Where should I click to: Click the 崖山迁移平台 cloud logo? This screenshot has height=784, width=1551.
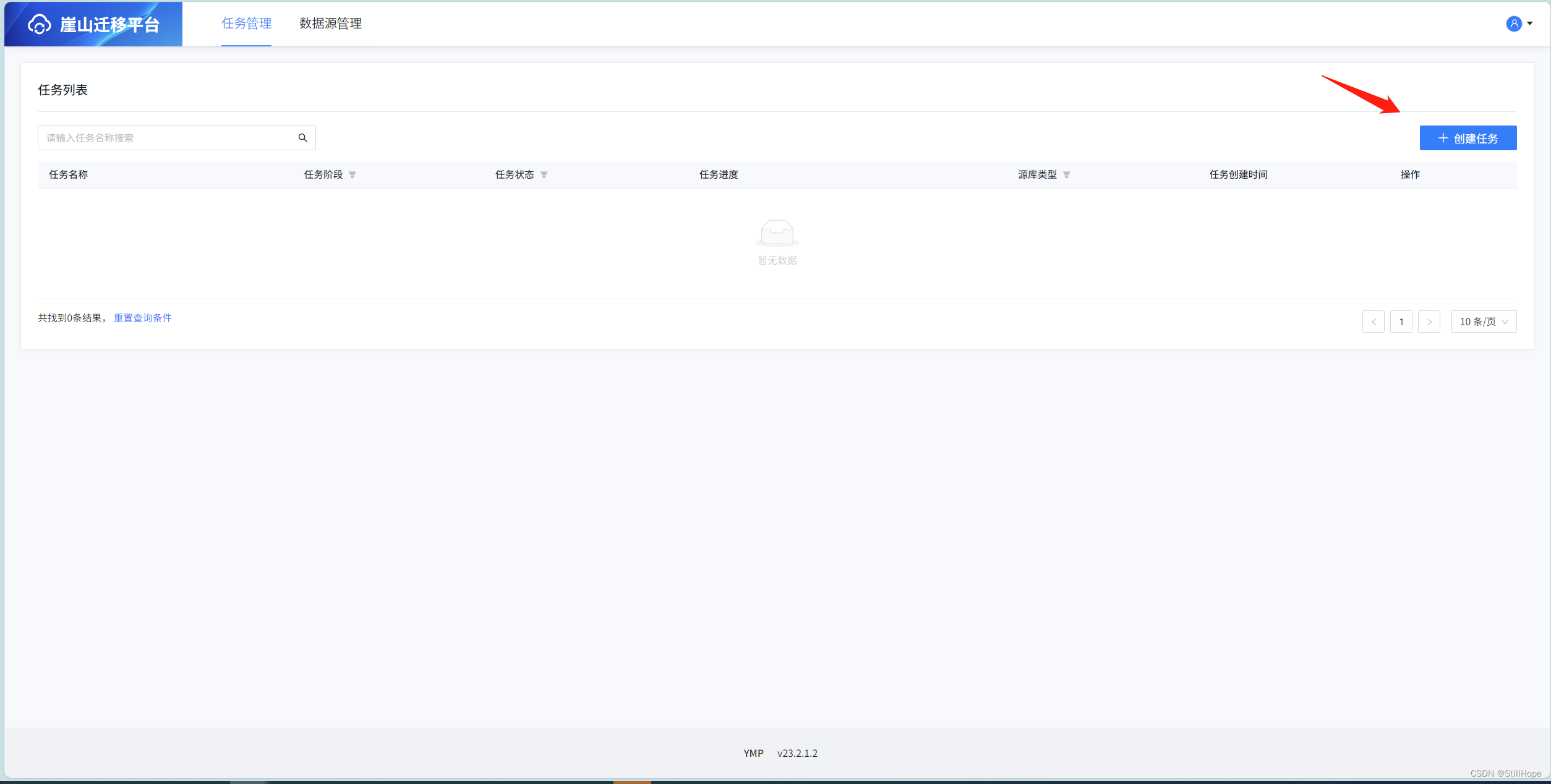pyautogui.click(x=40, y=24)
